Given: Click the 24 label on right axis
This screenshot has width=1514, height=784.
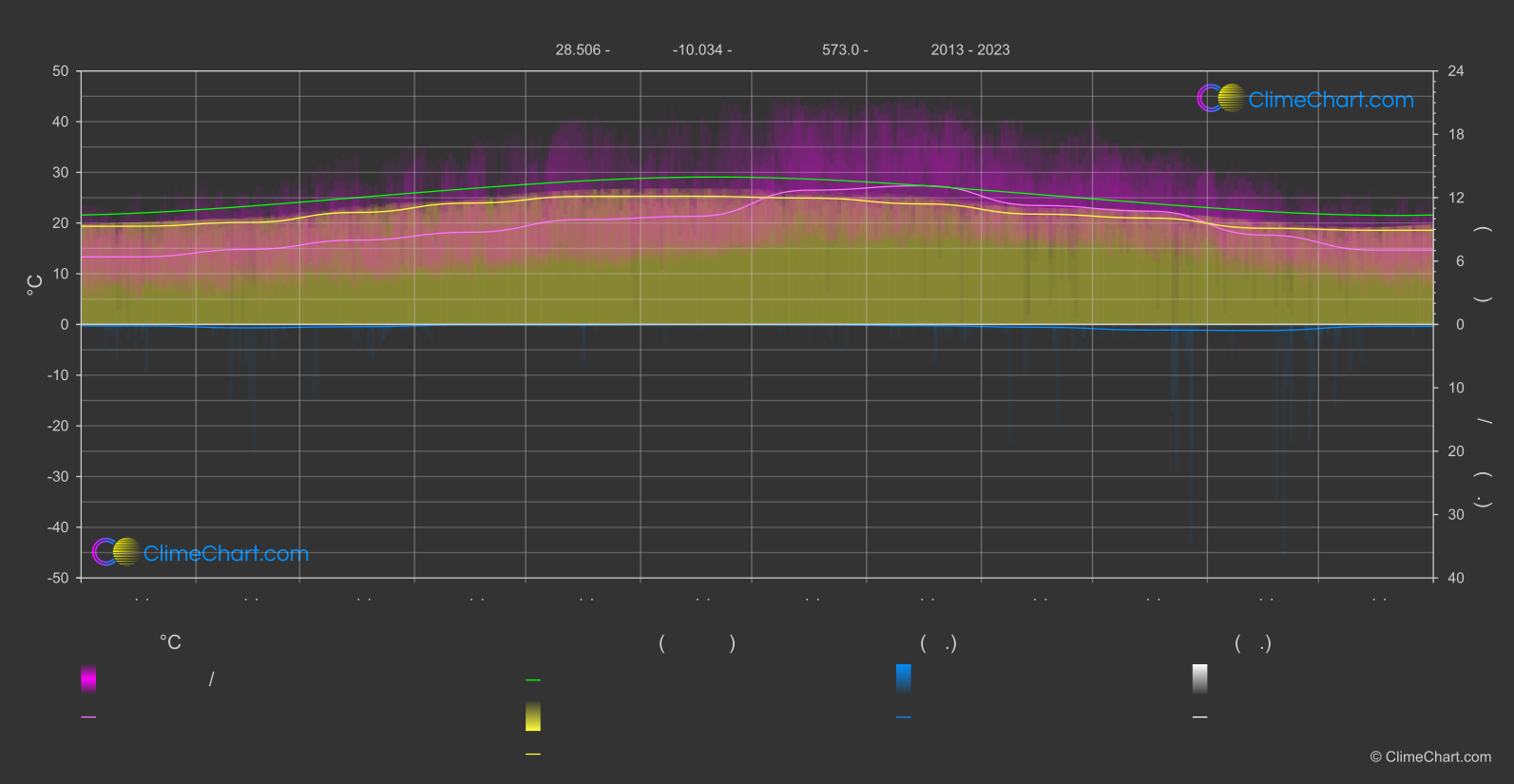Looking at the screenshot, I should coord(1455,71).
